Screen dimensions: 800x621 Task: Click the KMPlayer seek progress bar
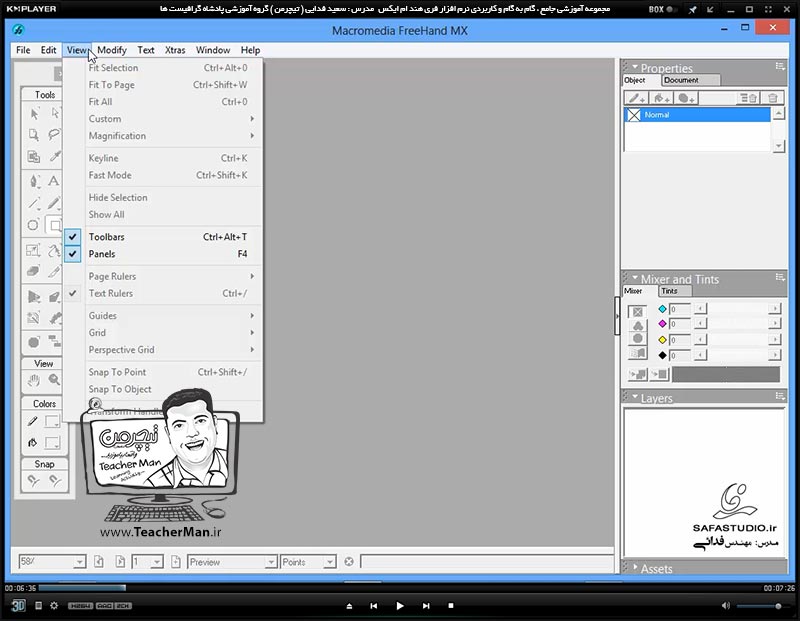[x=399, y=588]
